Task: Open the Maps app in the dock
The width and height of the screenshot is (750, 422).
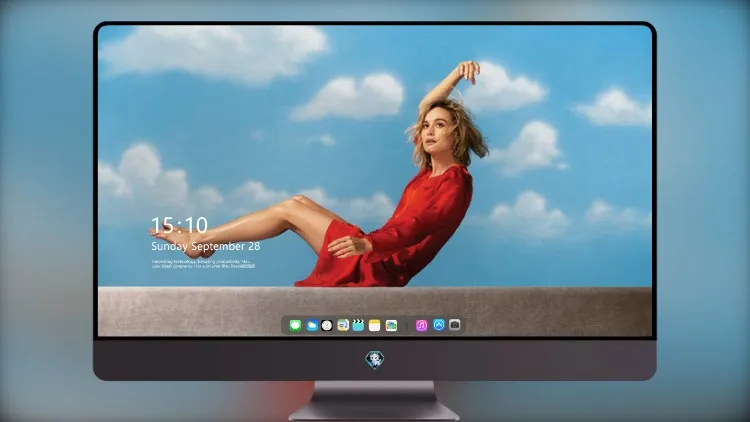Action: [343, 326]
